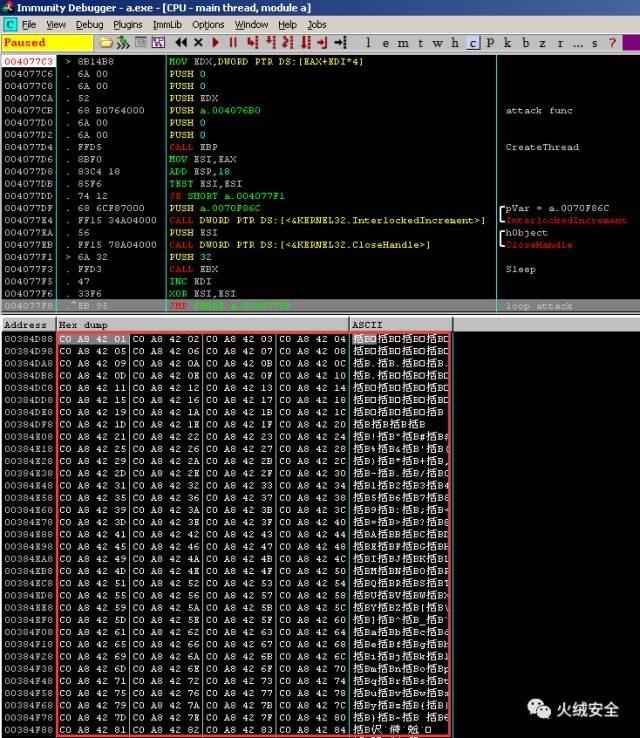The height and width of the screenshot is (738, 640).
Task: Open the Window menu
Action: click(x=251, y=24)
